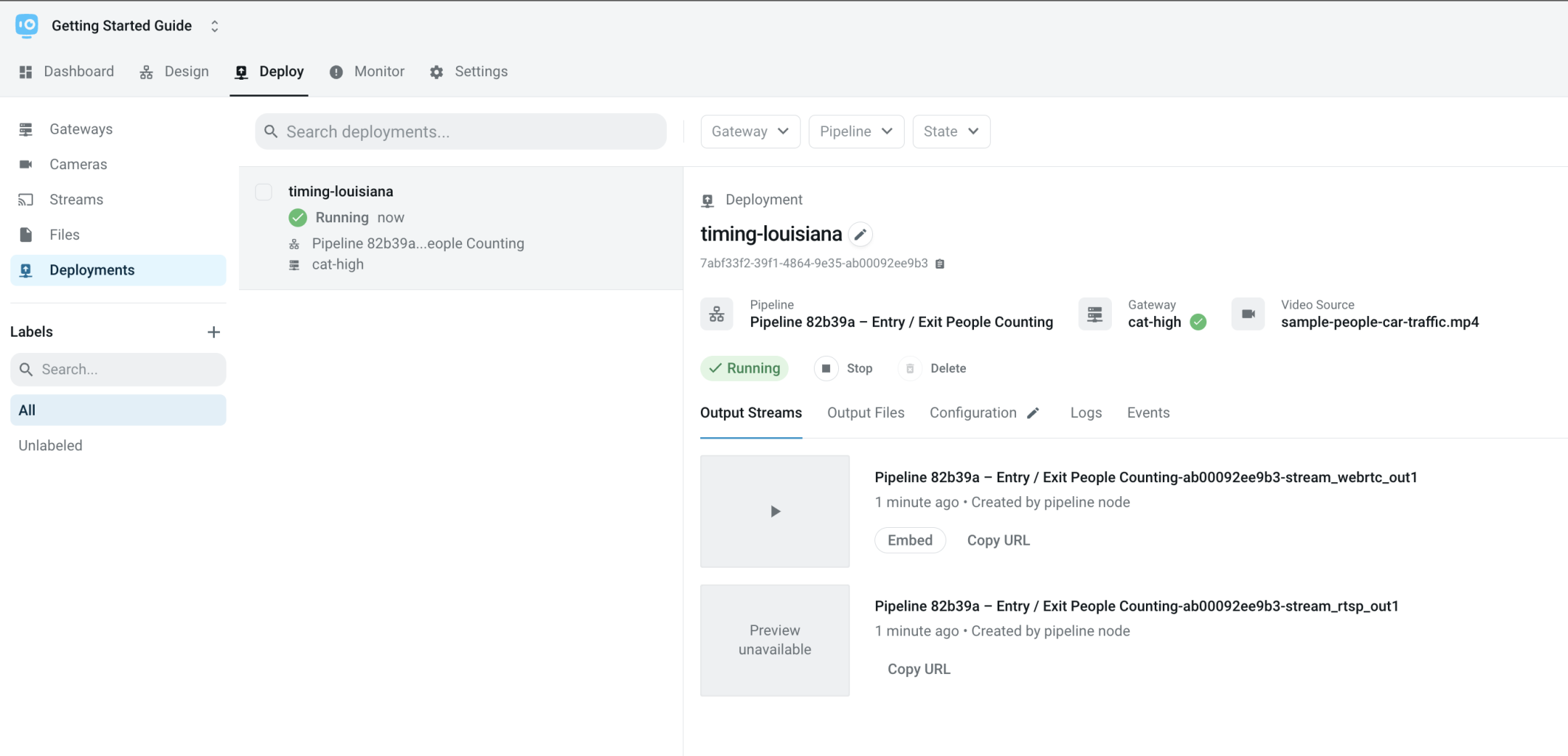Screen dimensions: 1568x756
Task: Click the Streams cast icon
Action: pos(26,199)
